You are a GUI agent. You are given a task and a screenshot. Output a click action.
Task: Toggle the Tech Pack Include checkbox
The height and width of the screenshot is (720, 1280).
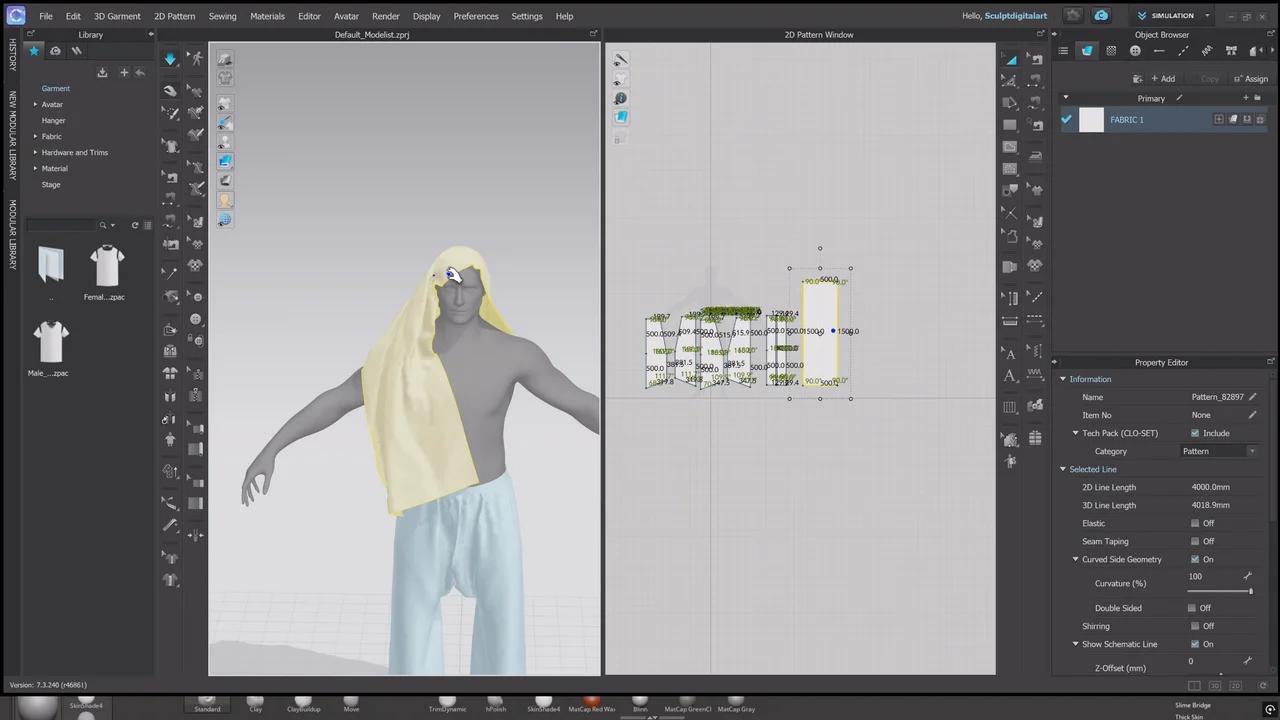click(1195, 433)
